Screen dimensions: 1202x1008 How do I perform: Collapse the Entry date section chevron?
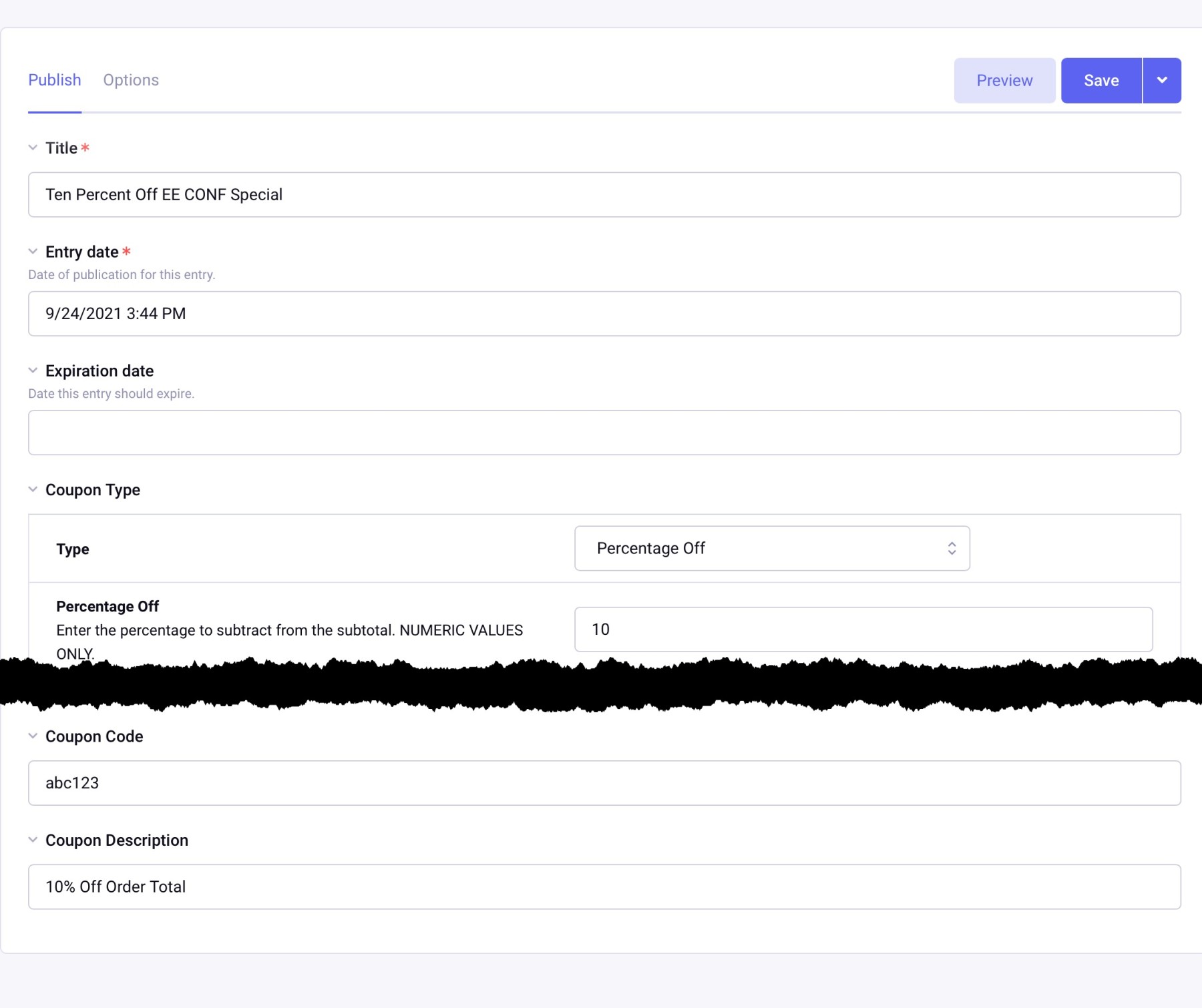(x=33, y=252)
